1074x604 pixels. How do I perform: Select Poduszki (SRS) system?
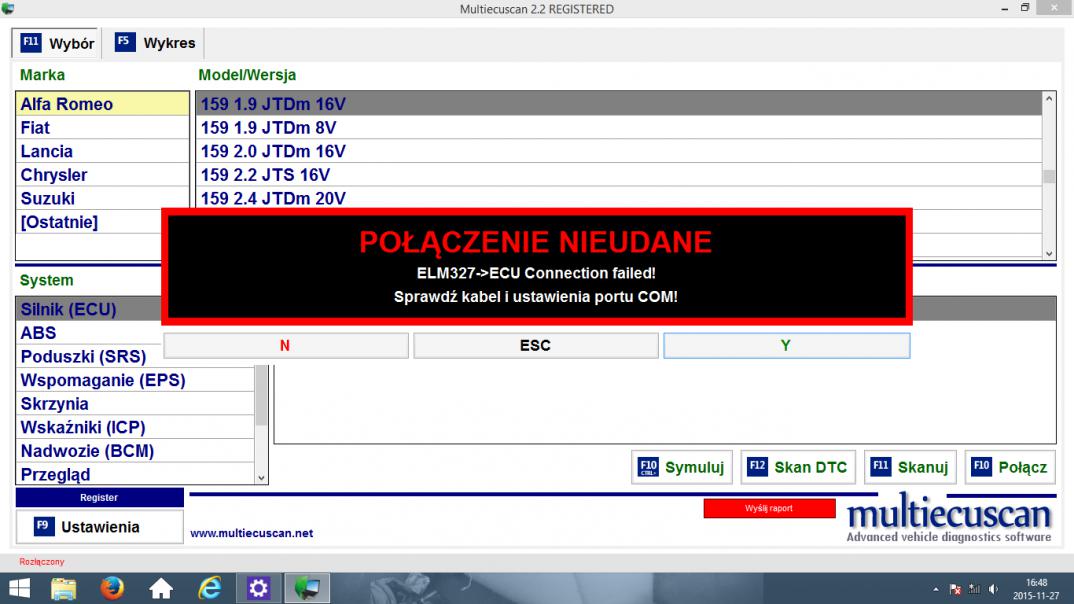(x=89, y=357)
